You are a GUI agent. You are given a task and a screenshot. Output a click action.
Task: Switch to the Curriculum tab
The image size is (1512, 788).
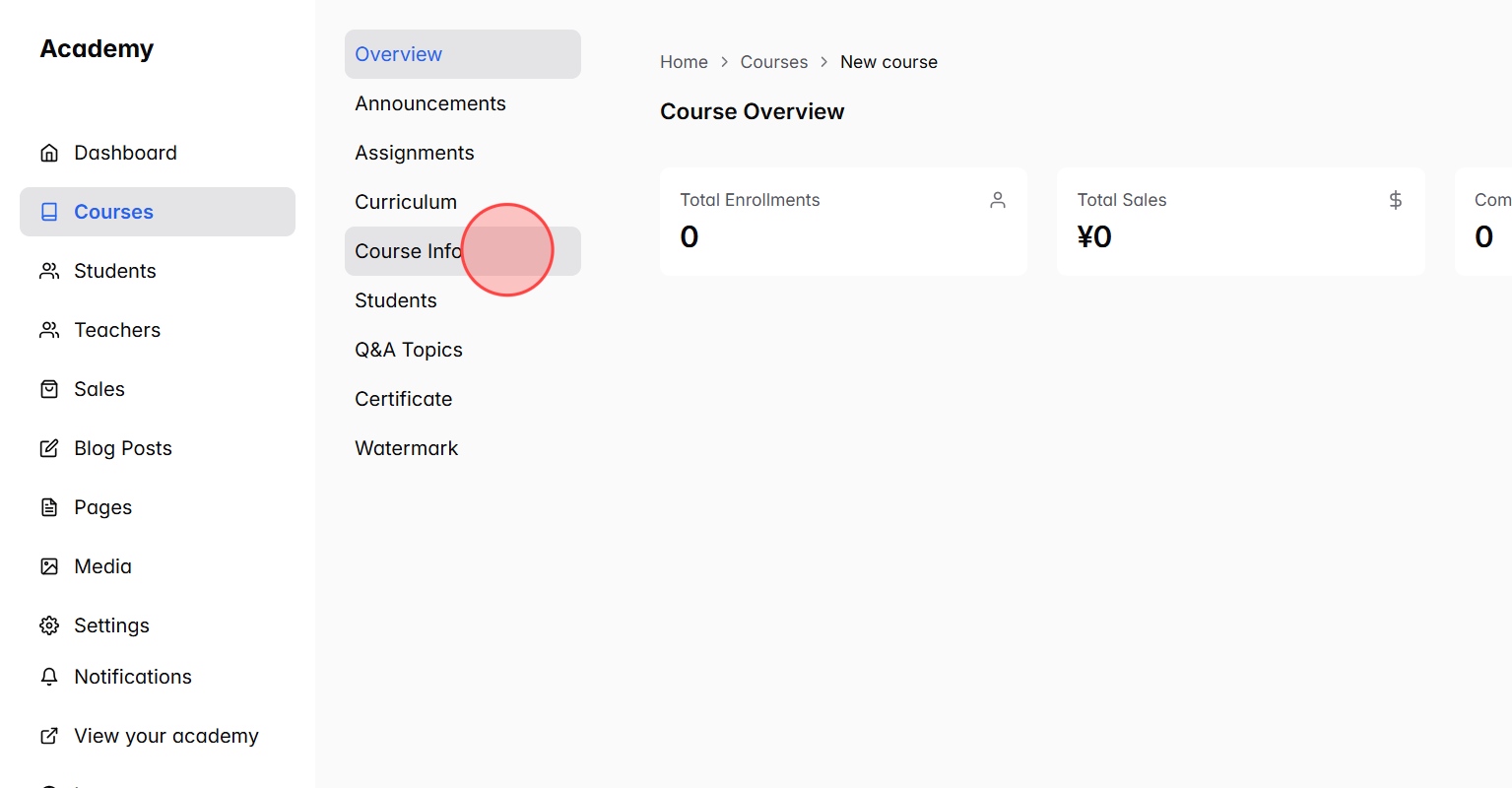[406, 201]
